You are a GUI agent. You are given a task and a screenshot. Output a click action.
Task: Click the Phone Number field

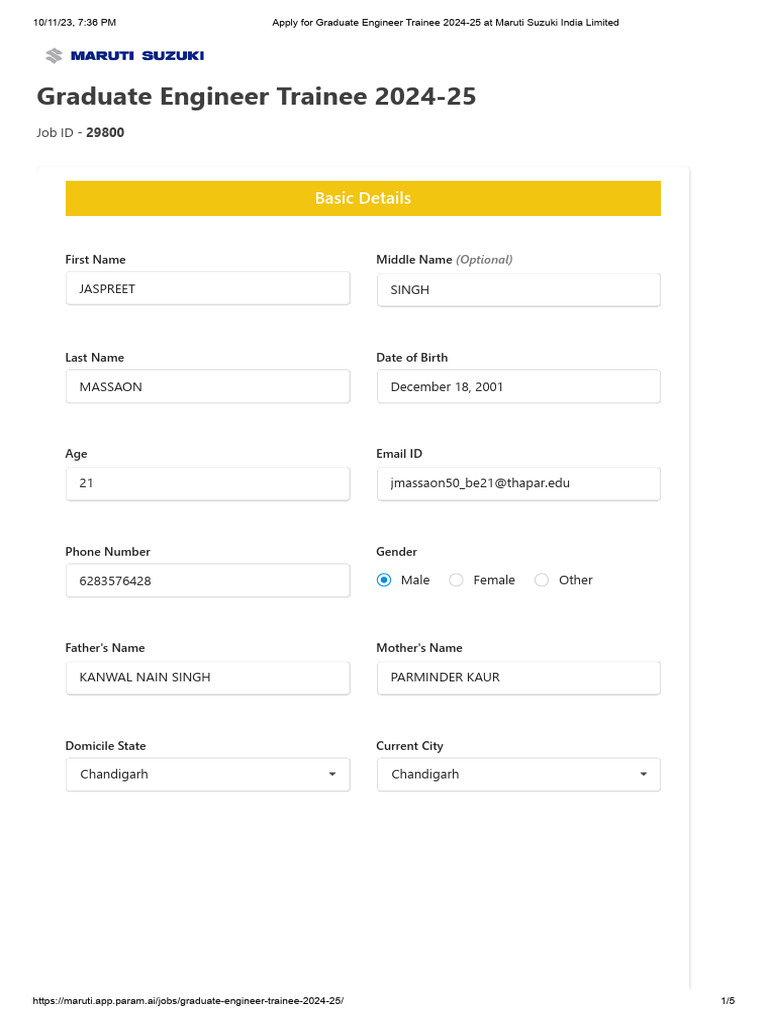(x=208, y=581)
